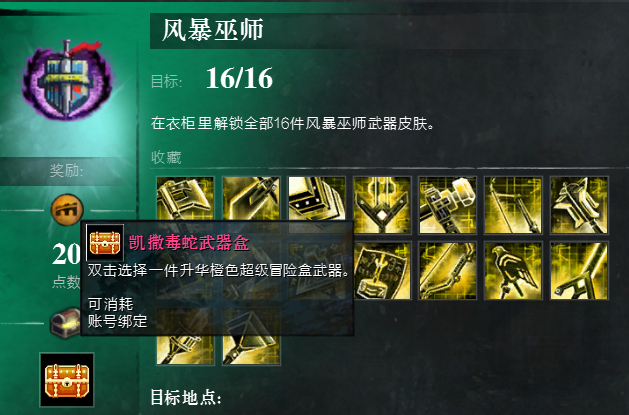Viewport: 629px width, 415px height.
Task: Select the Storm Wizard short bow skin
Action: pyautogui.click(x=447, y=271)
